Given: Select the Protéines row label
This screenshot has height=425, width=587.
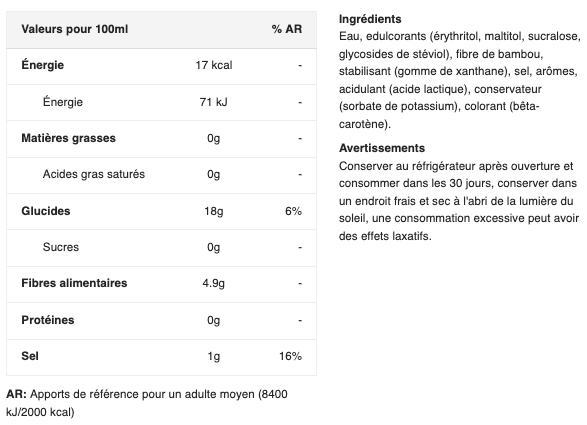Looking at the screenshot, I should tap(48, 320).
